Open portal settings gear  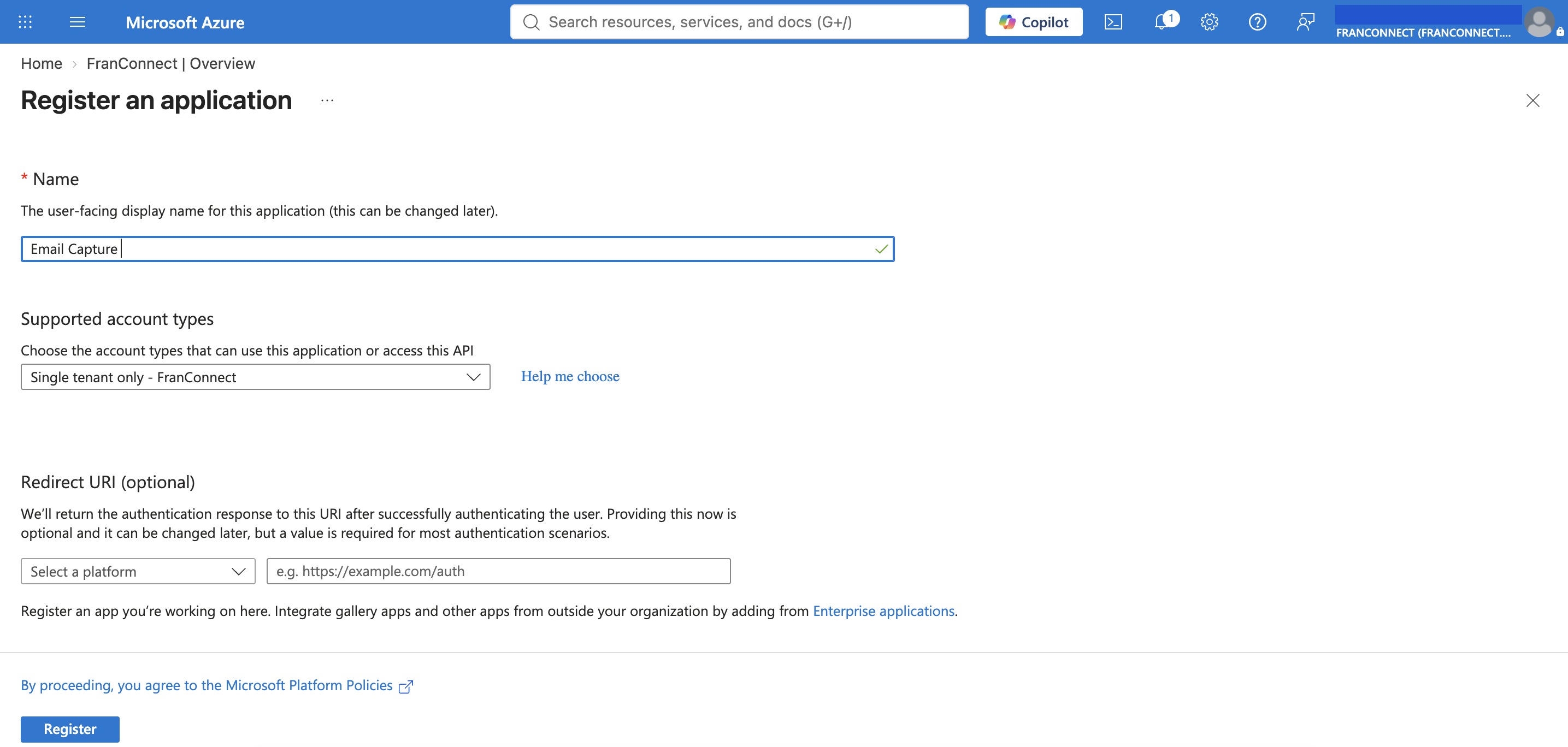1209,22
